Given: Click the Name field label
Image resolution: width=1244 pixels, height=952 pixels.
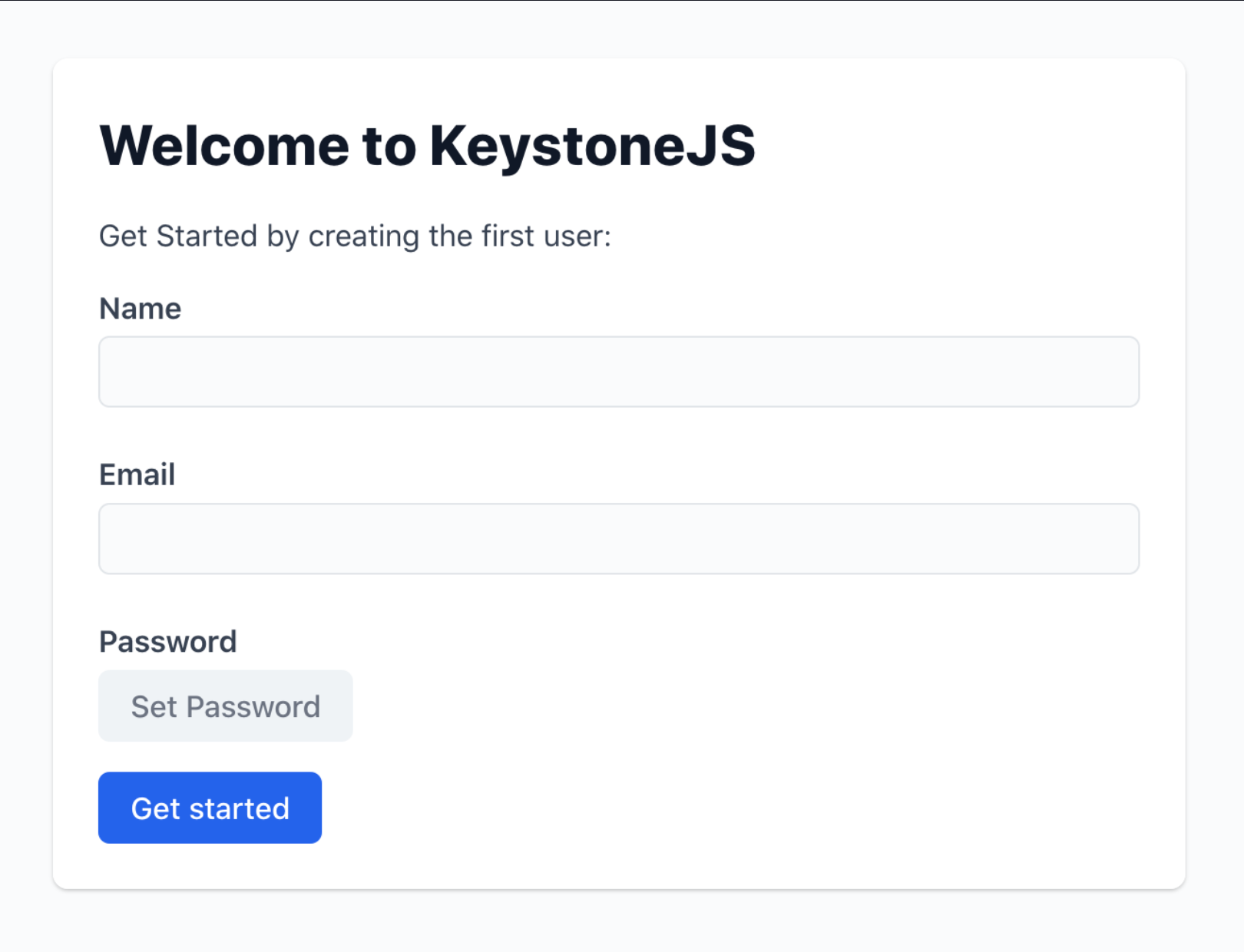Looking at the screenshot, I should coord(141,309).
